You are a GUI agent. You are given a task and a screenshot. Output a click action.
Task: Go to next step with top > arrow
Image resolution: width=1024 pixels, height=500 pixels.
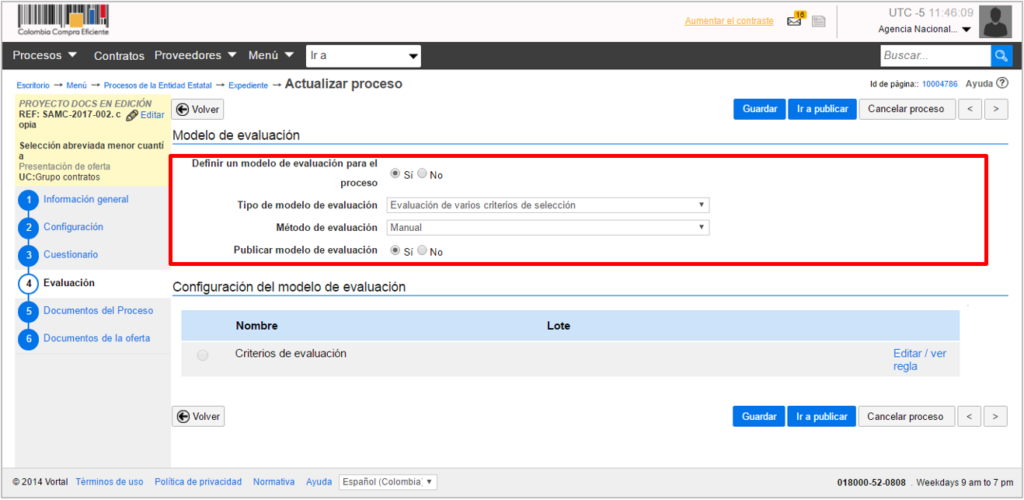point(995,109)
